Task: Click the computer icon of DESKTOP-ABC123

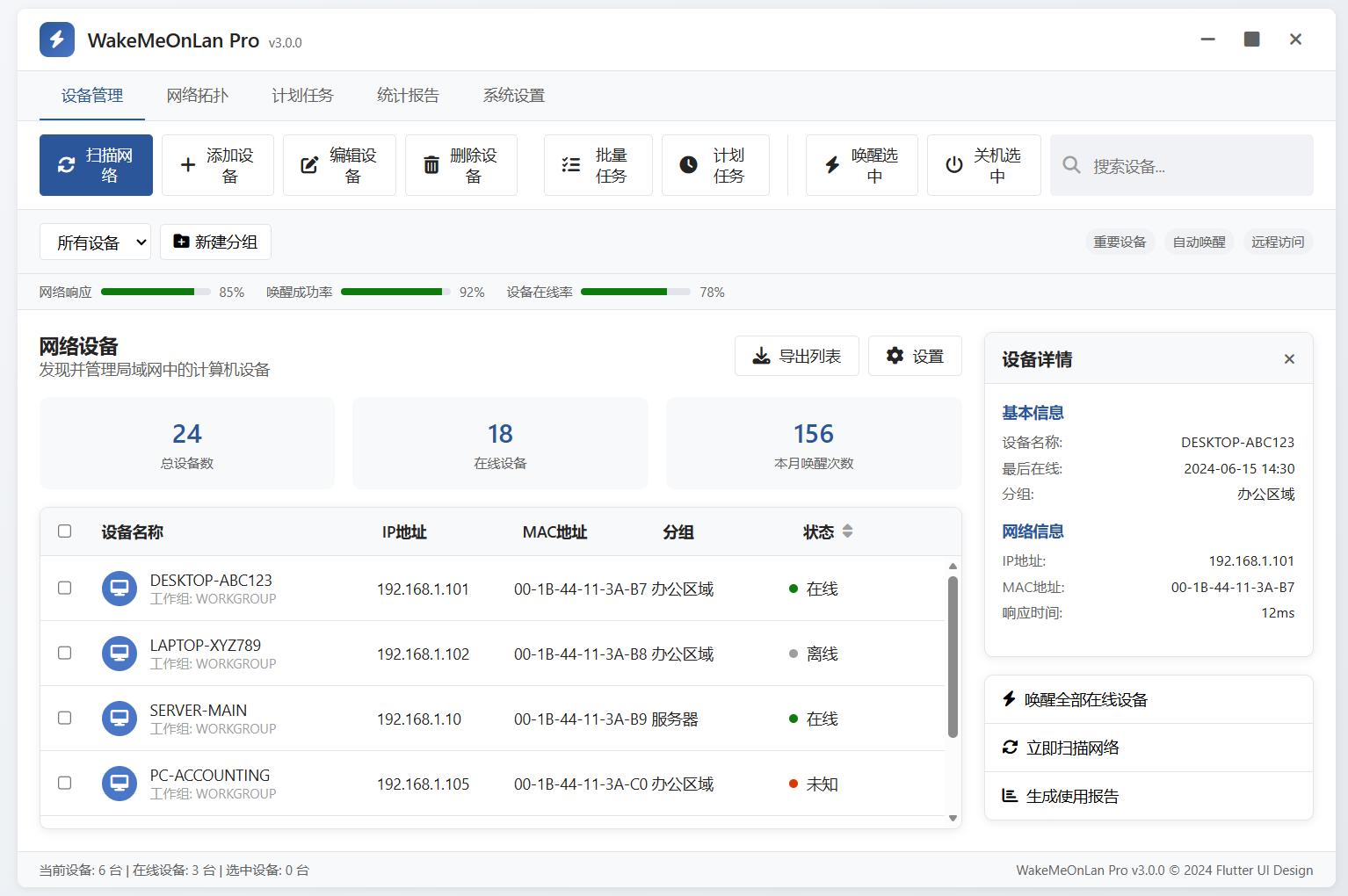Action: pos(120,589)
